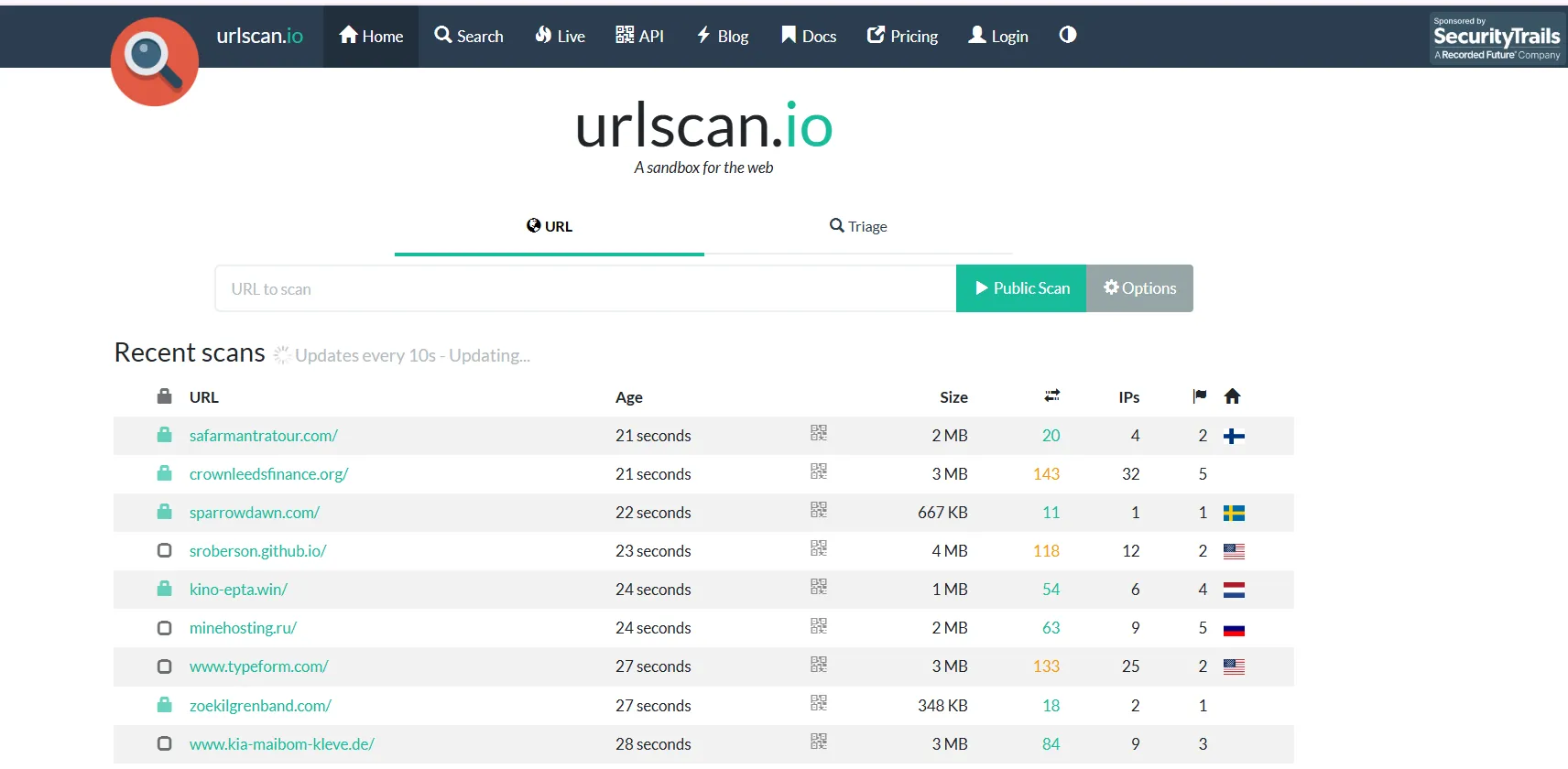The width and height of the screenshot is (1568, 769).
Task: Open the Docs page
Action: 809,36
